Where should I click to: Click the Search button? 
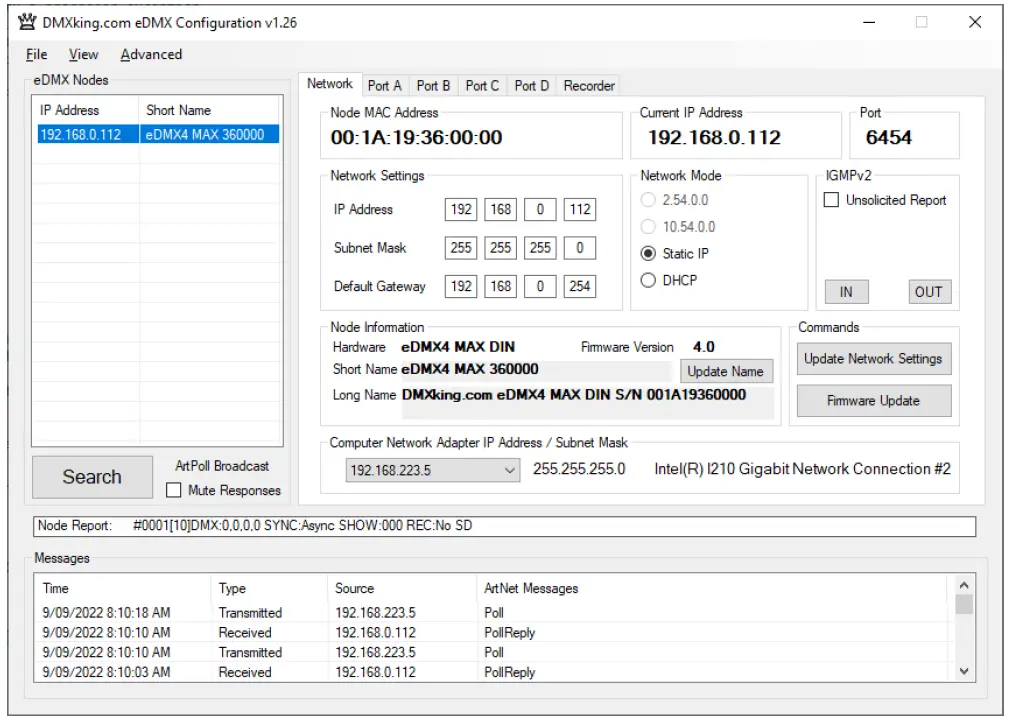pyautogui.click(x=92, y=477)
